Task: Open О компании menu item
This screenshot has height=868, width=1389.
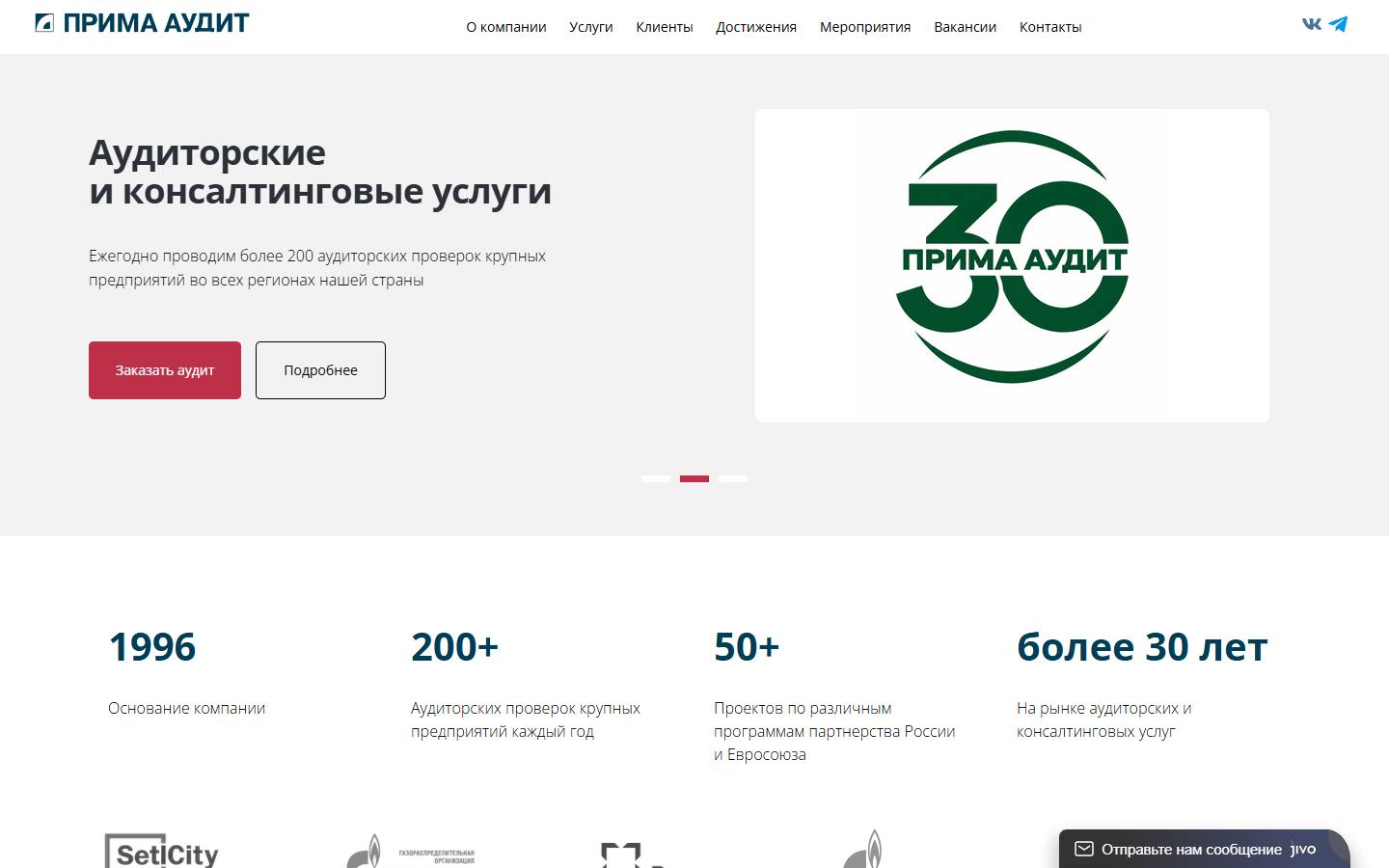Action: 506,27
